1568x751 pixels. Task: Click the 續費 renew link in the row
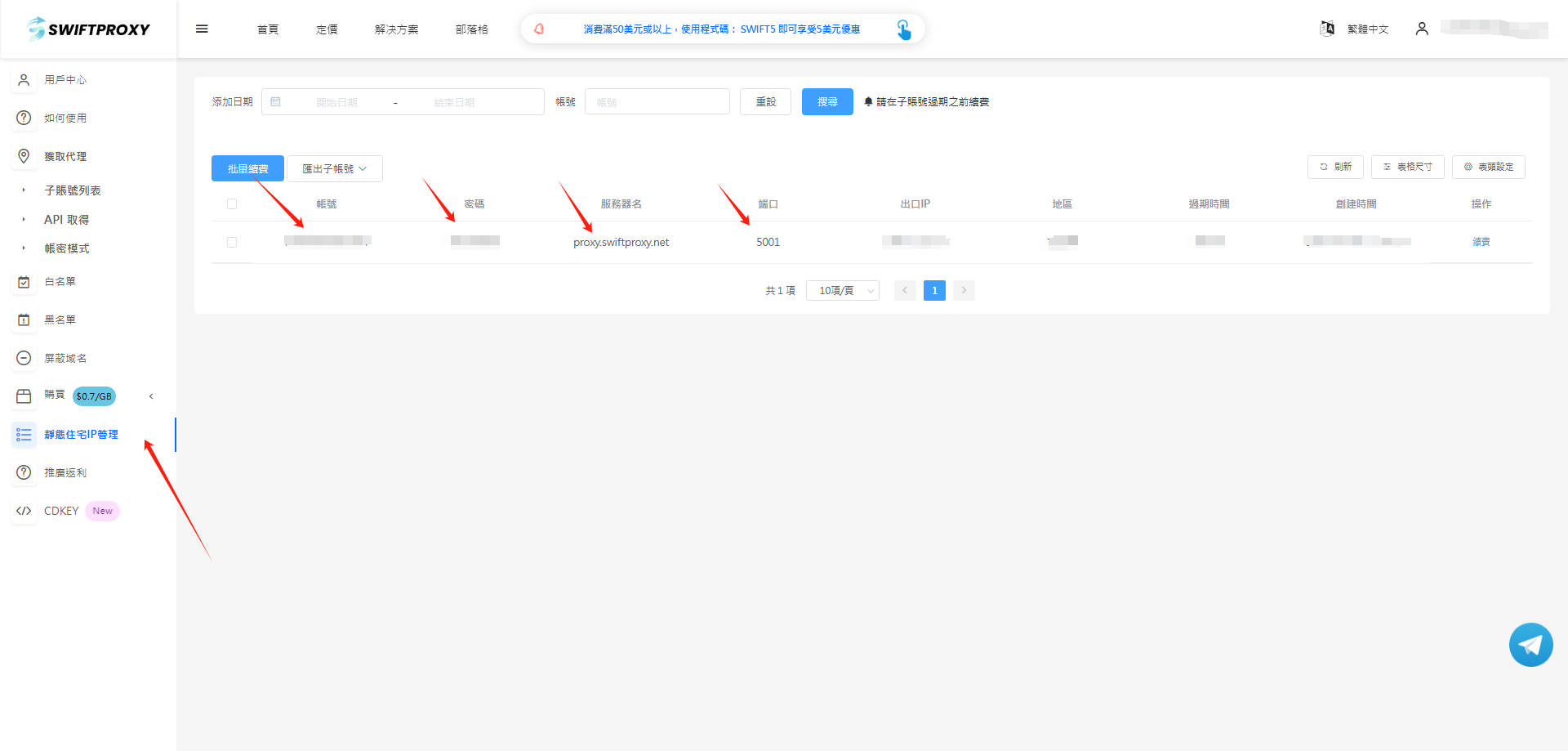pos(1481,242)
